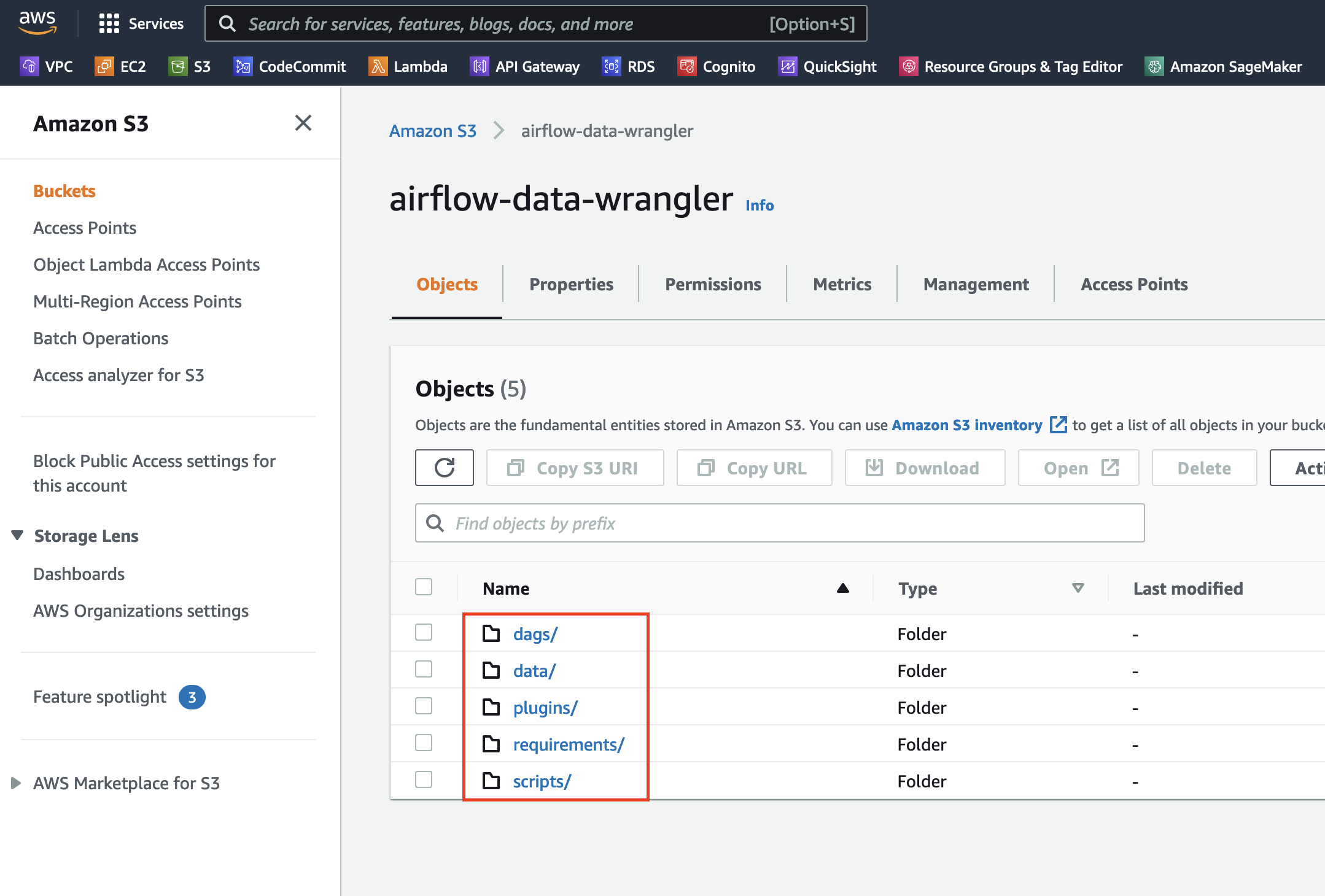Click the Copy S3 URI button
Screen dimensions: 1325x896
tap(575, 468)
